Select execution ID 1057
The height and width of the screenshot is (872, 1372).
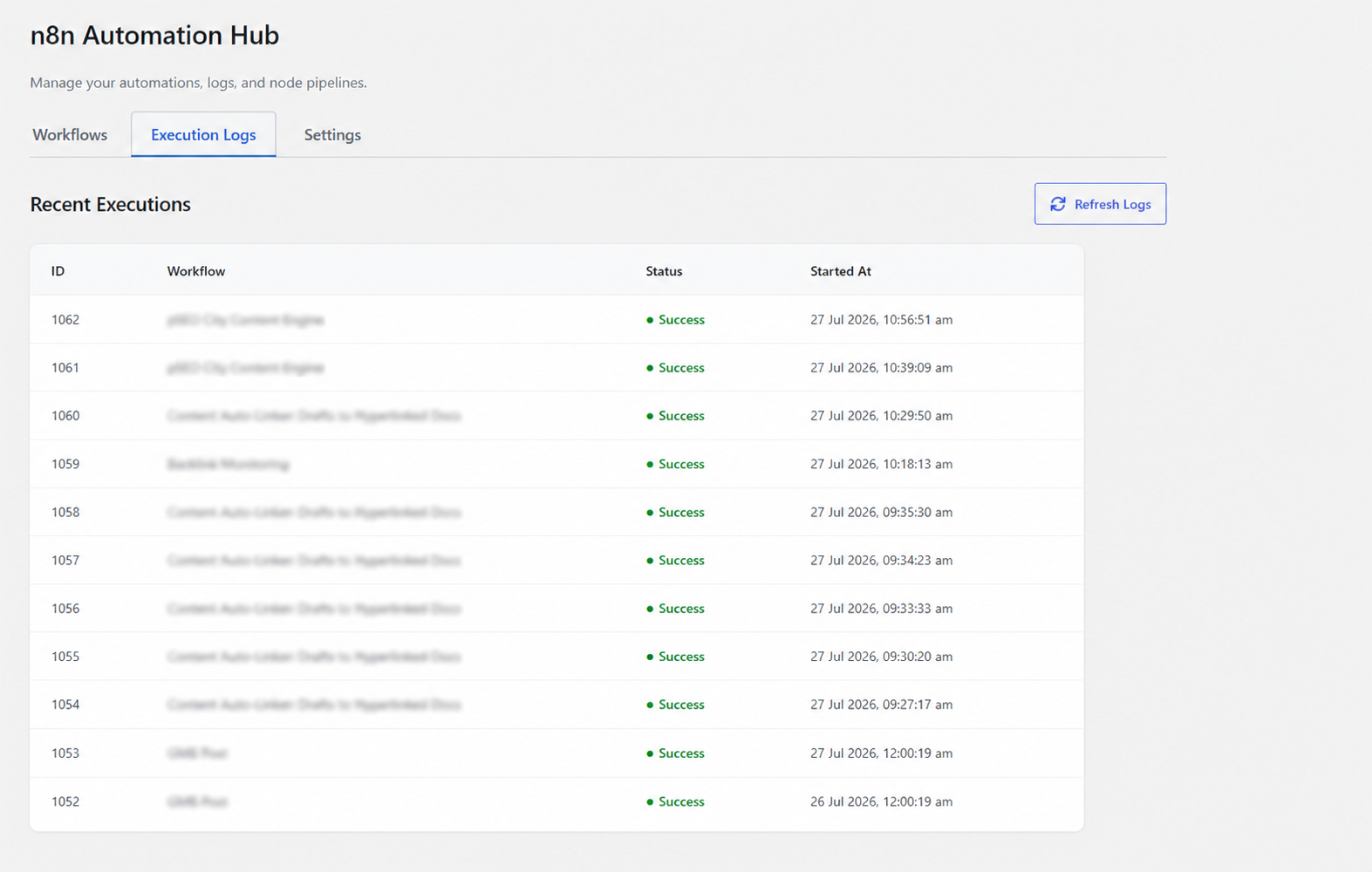[65, 561]
